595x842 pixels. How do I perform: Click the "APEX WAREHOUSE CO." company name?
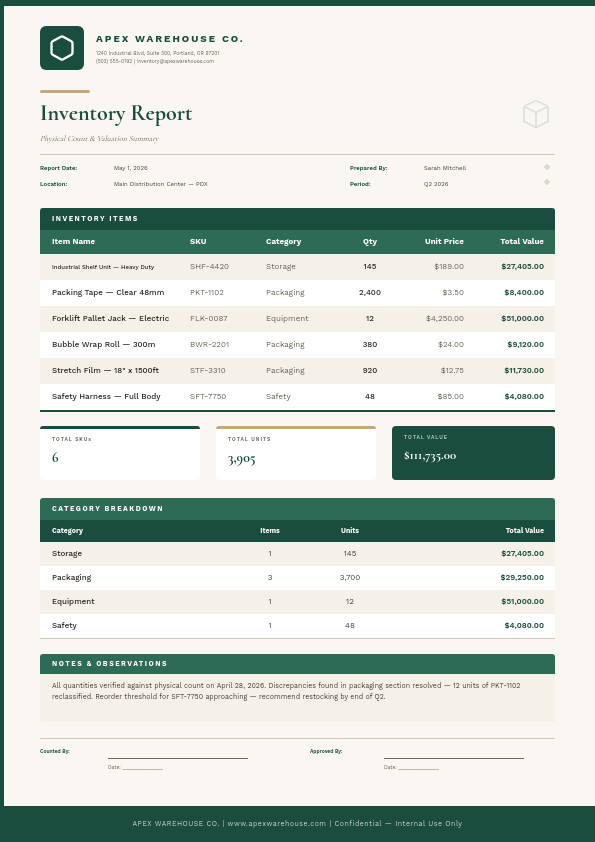(x=170, y=39)
